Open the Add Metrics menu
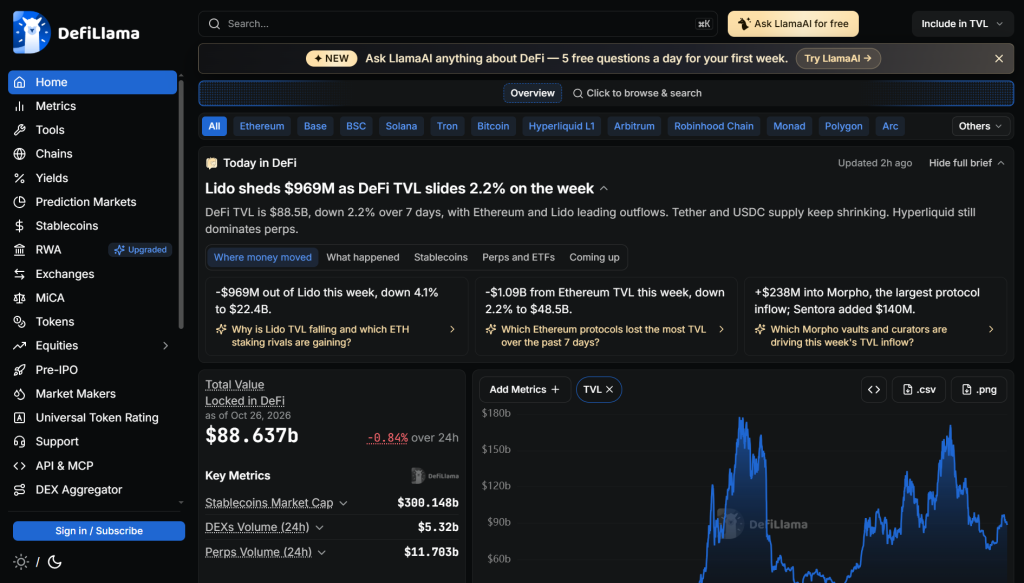This screenshot has height=583, width=1024. (x=524, y=390)
